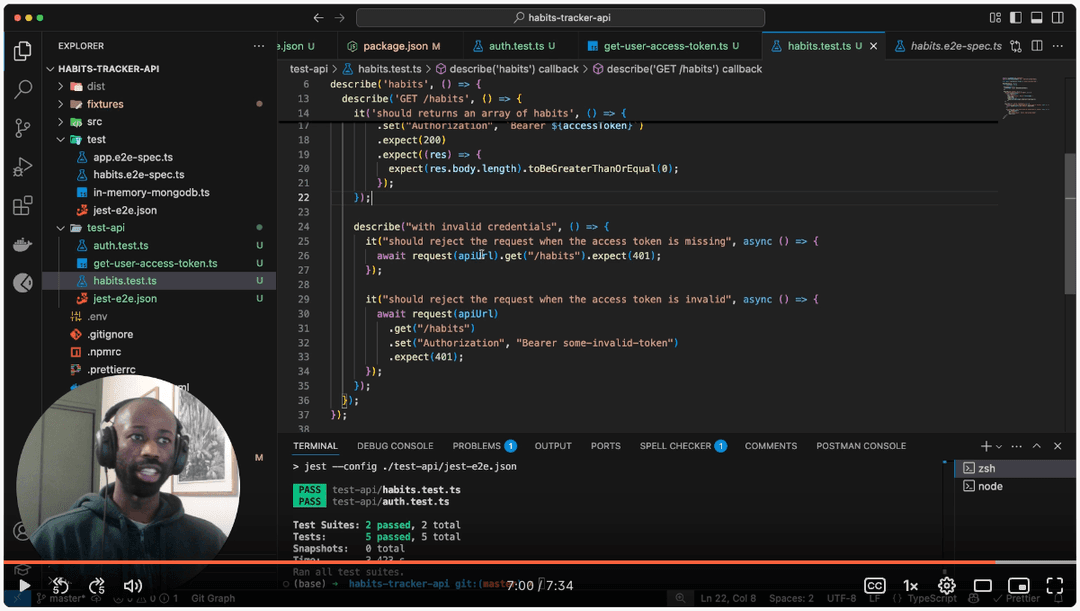Screen dimensions: 1080x611
Task: Open the Search view
Action: click(x=23, y=90)
